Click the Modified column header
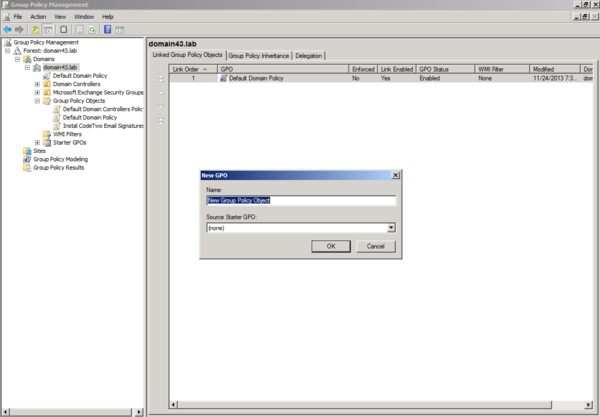This screenshot has height=417, width=600. click(x=555, y=69)
